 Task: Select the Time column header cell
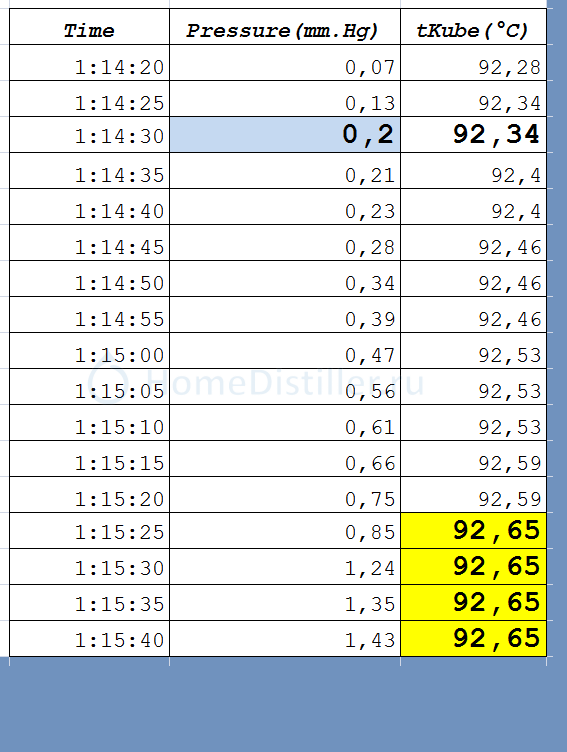coord(89,27)
